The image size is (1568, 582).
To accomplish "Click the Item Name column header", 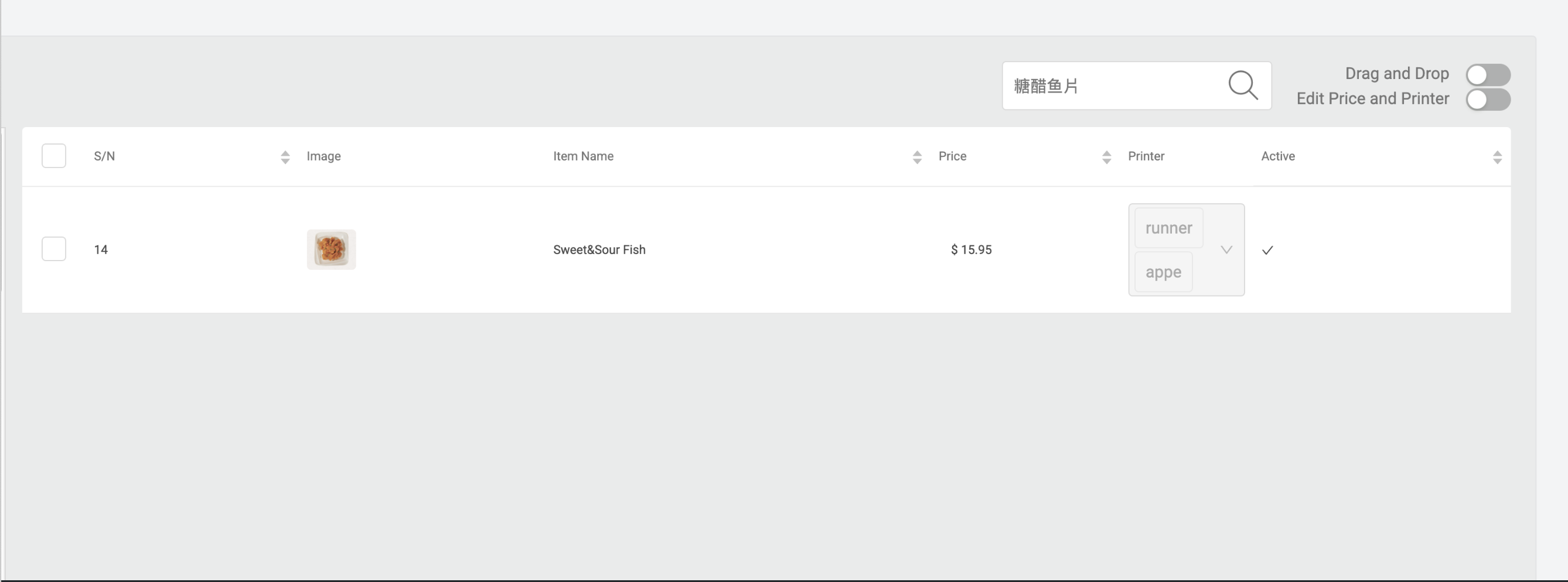I will (x=583, y=156).
